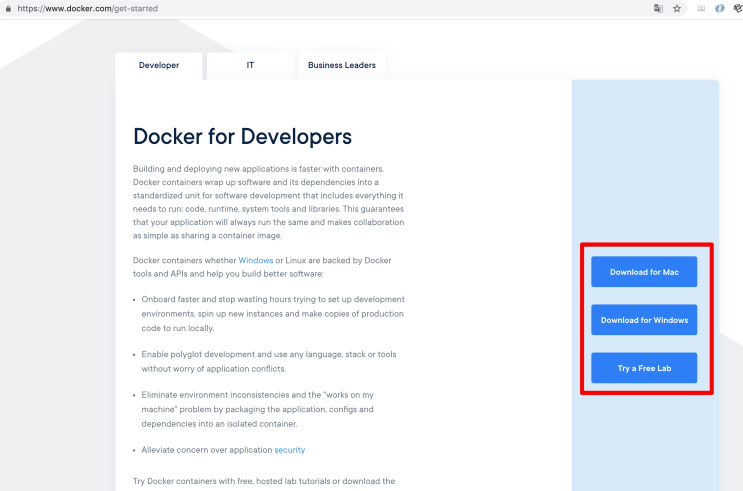Bookmark this page with the star icon

click(677, 9)
